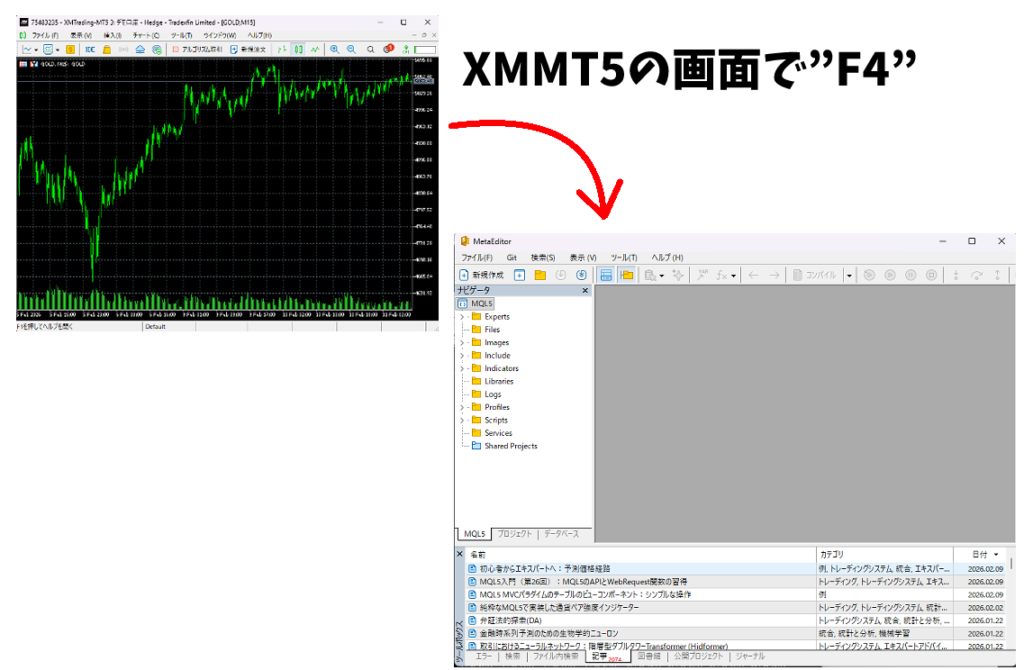Click zoom in magnifier in MT5 toolbar
This screenshot has height=670, width=1024.
click(335, 48)
